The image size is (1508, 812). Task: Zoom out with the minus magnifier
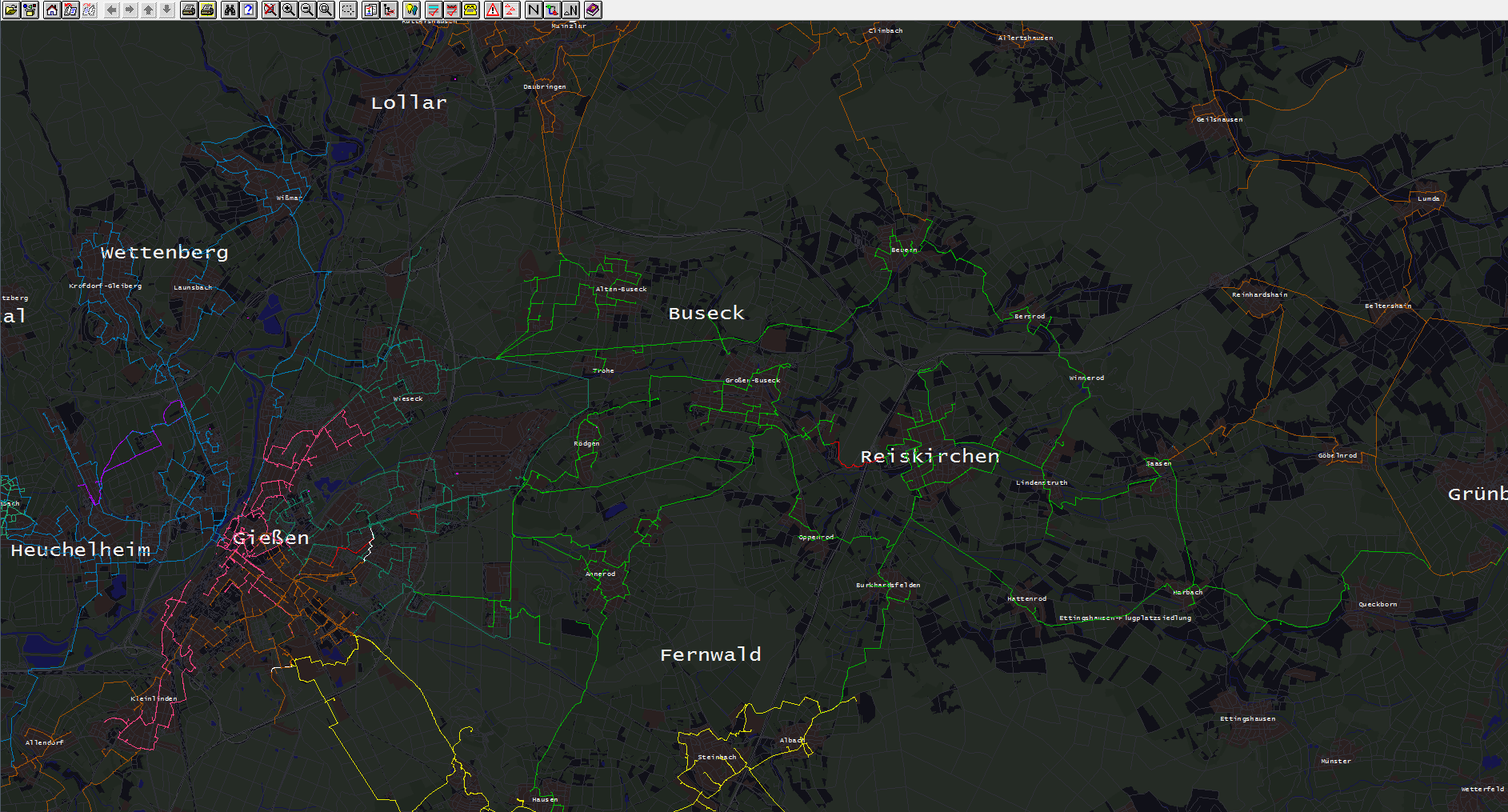click(307, 10)
